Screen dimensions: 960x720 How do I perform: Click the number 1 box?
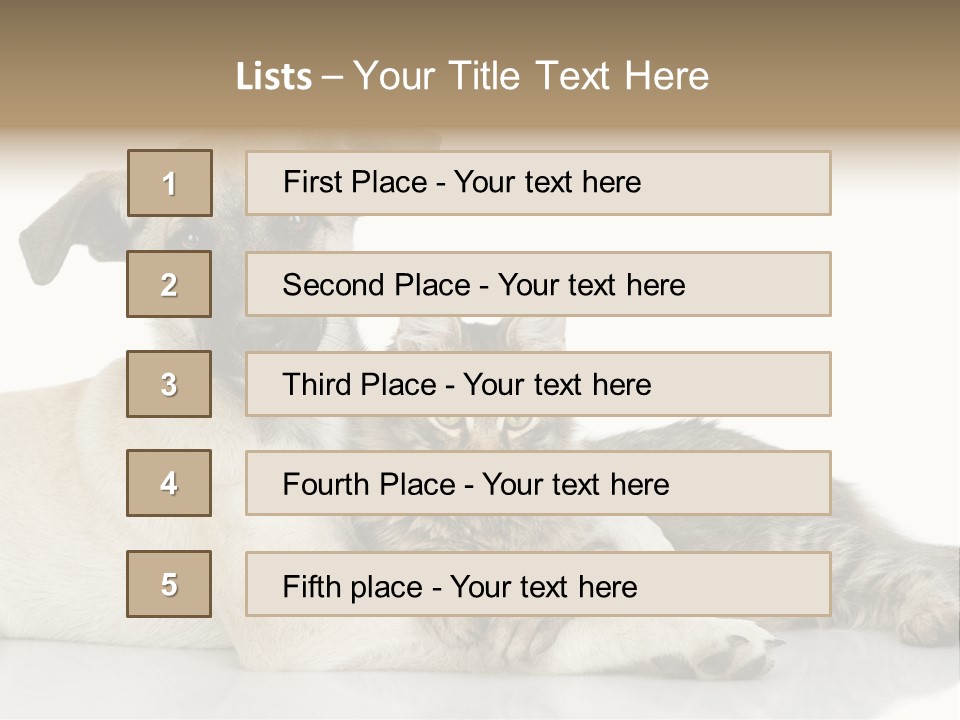170,183
